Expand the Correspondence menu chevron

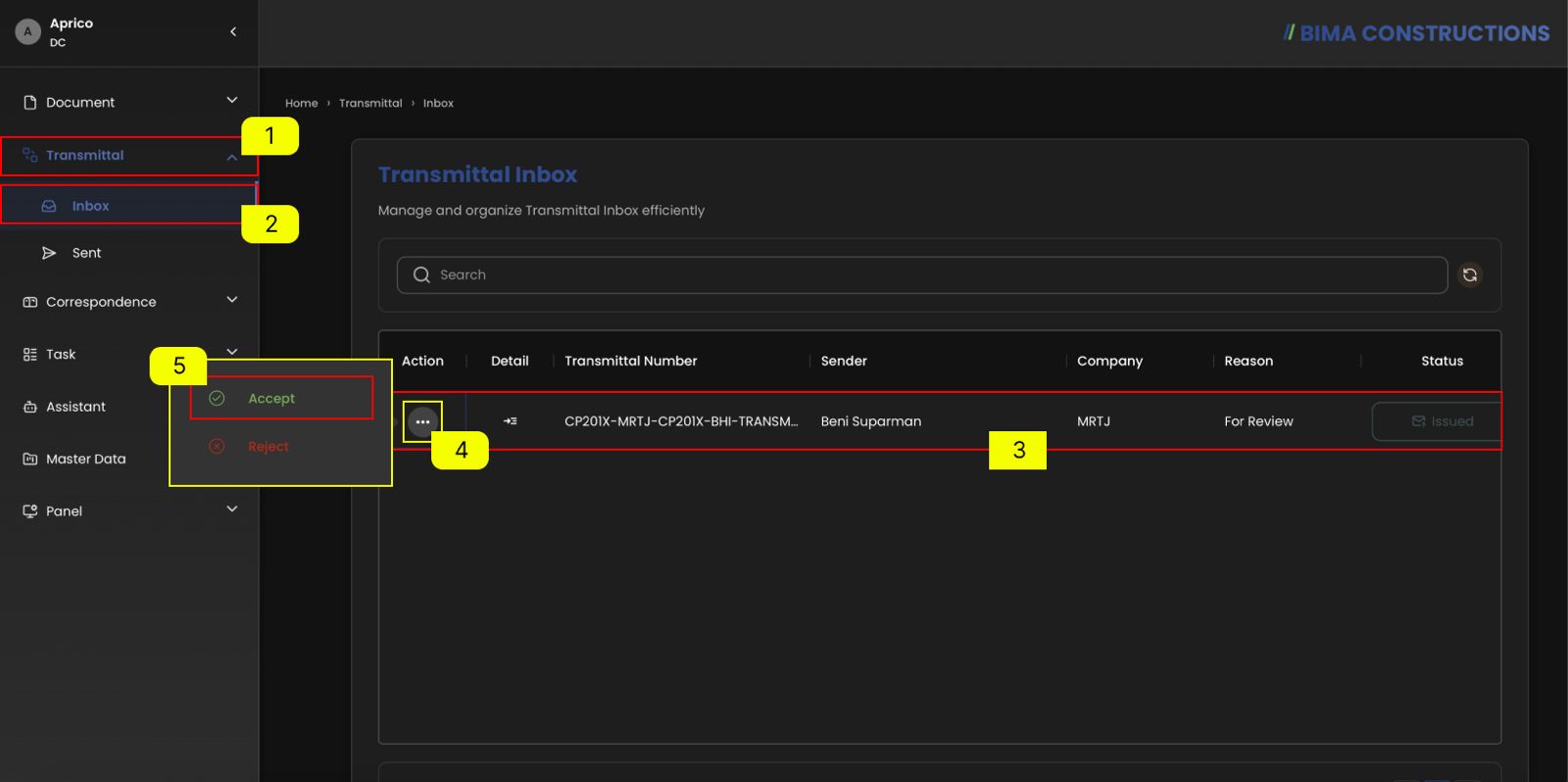232,300
